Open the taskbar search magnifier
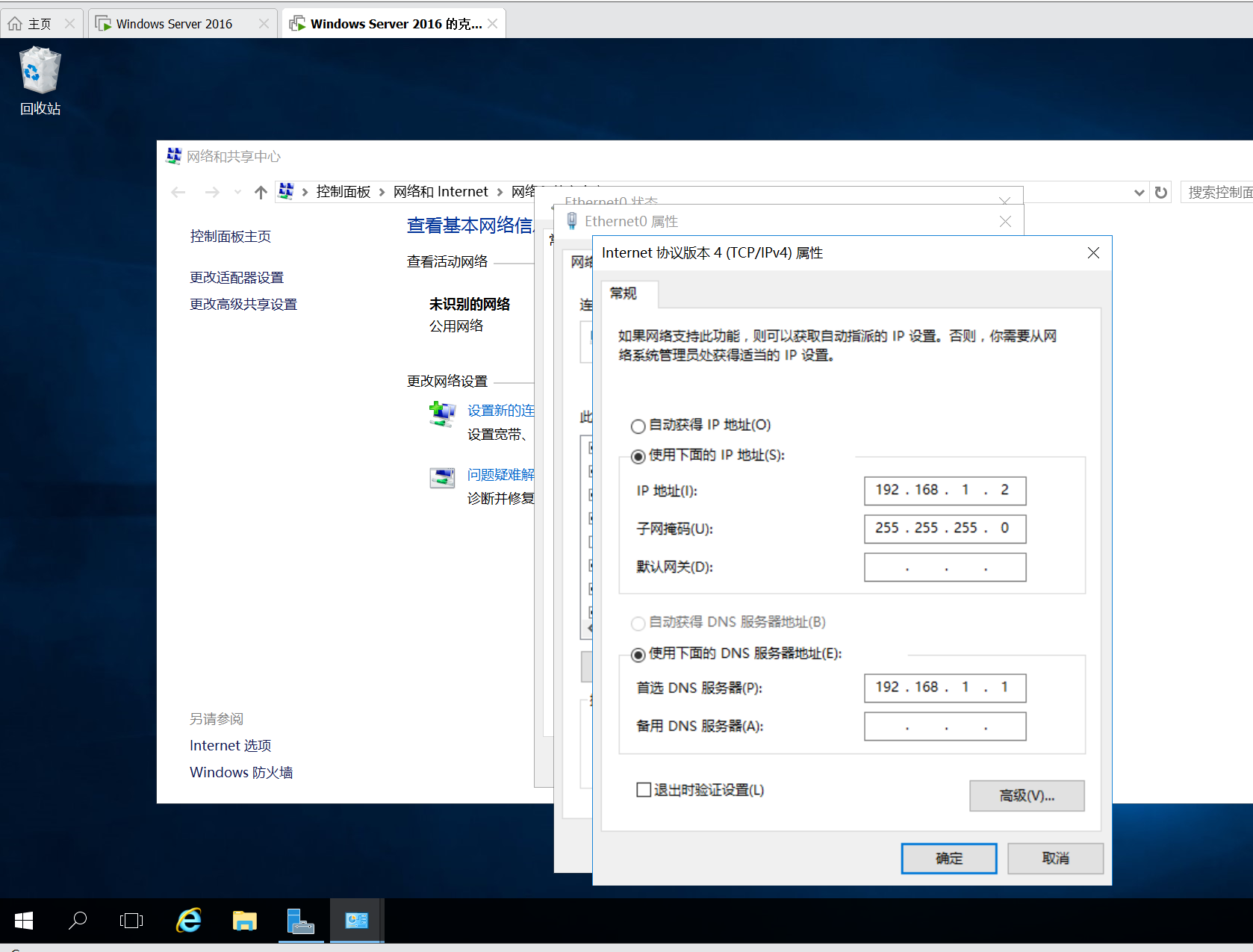This screenshot has width=1253, height=952. (77, 921)
